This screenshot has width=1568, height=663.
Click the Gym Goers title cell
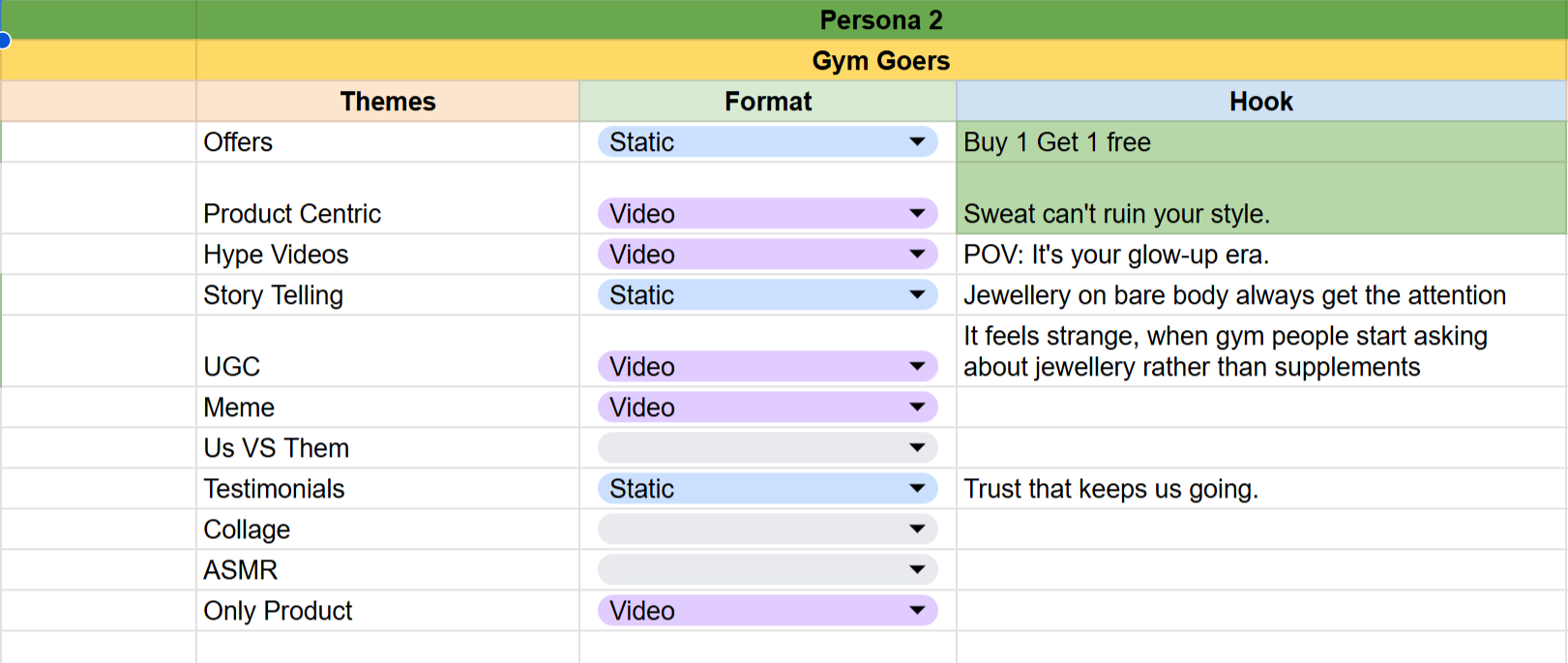(880, 61)
